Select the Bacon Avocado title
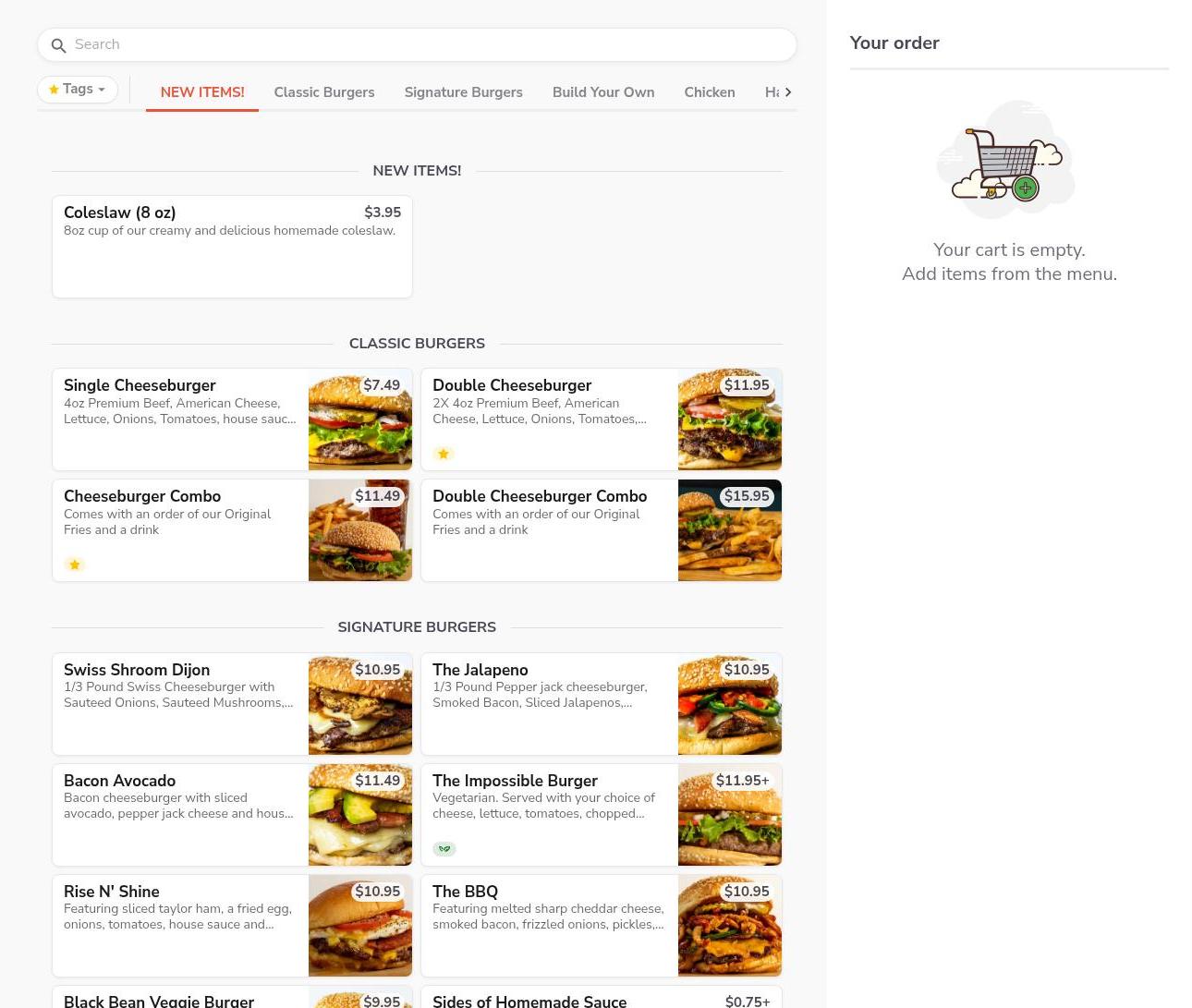1192x1008 pixels. 119,781
